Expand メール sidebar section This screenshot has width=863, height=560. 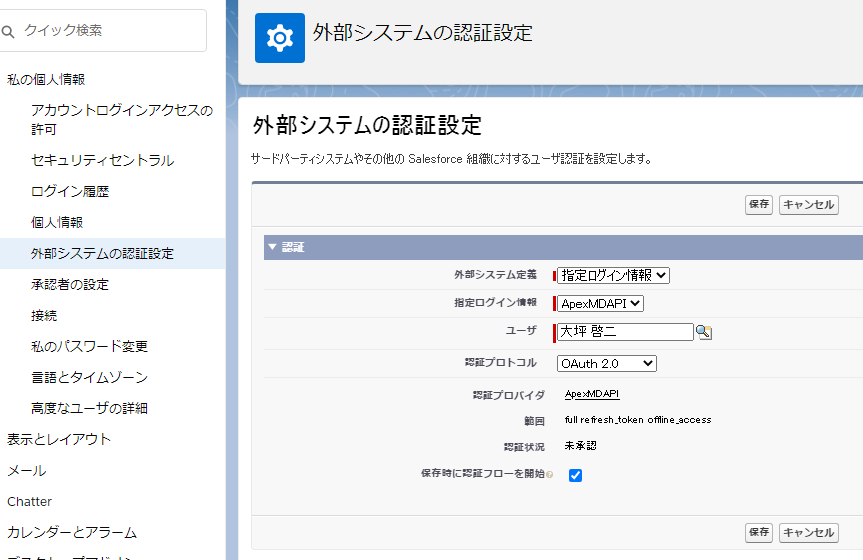pyautogui.click(x=26, y=470)
